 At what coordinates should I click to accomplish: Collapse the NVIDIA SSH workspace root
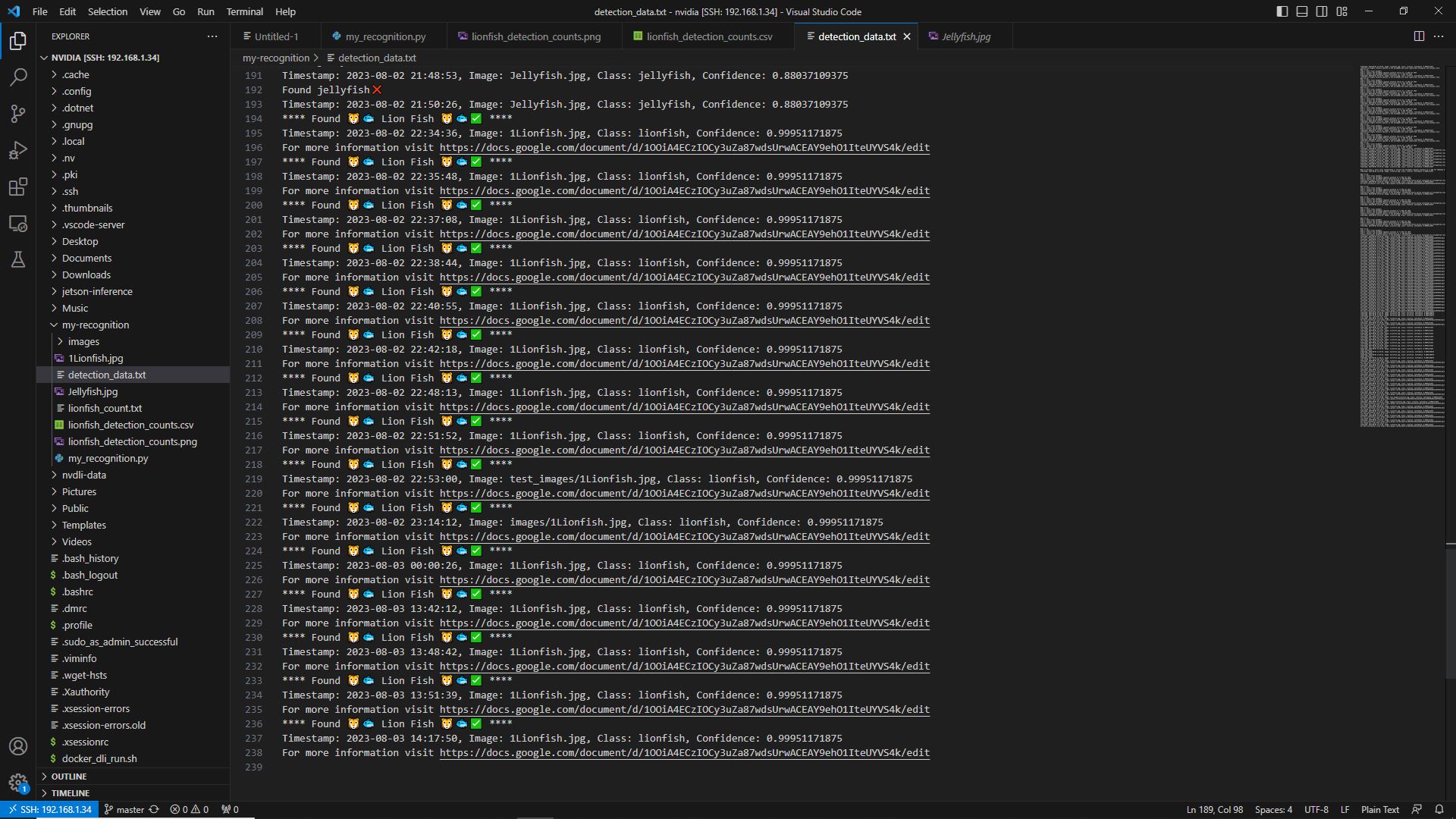[x=133, y=58]
